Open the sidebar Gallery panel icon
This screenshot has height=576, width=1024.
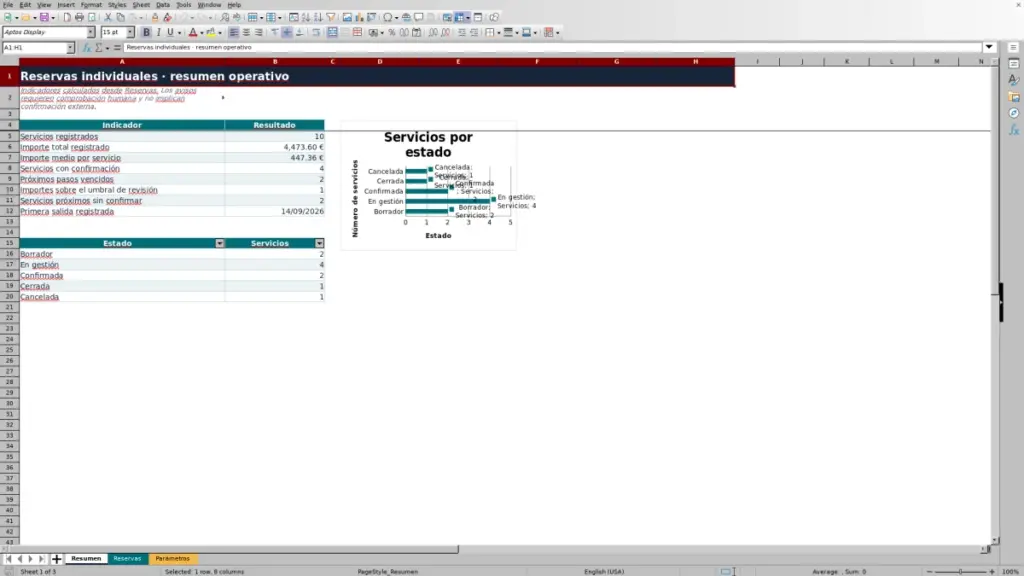pos(1014,97)
